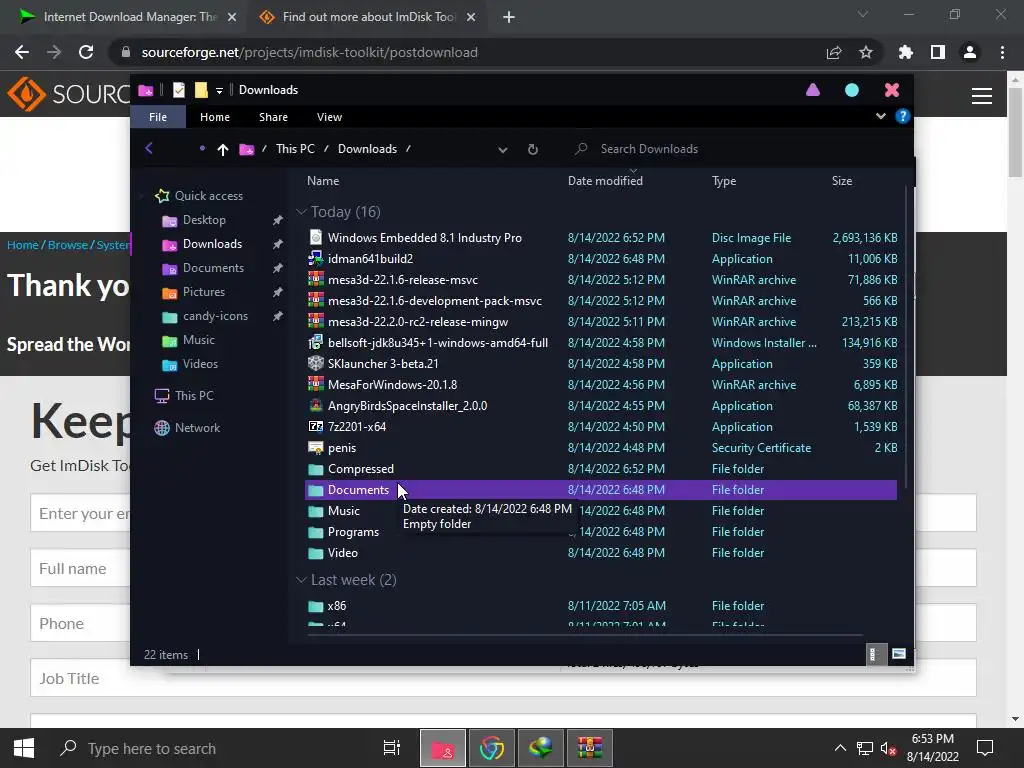Open Task View on the taskbar

pyautogui.click(x=392, y=748)
